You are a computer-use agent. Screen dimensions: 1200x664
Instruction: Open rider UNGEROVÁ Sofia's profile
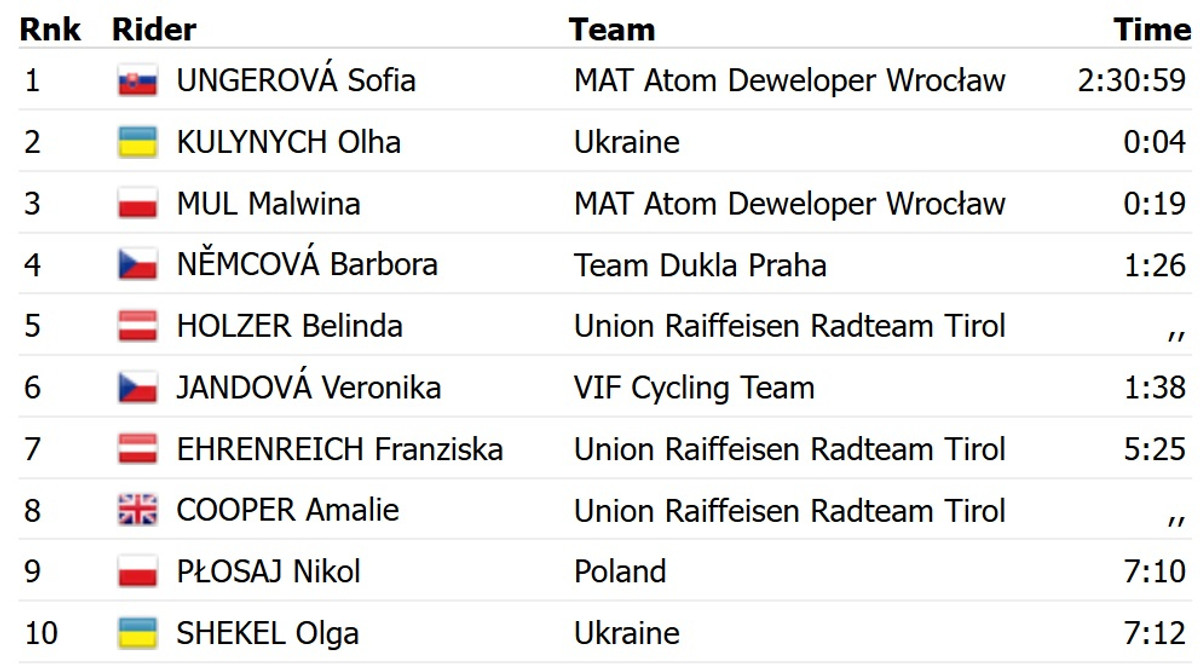296,80
